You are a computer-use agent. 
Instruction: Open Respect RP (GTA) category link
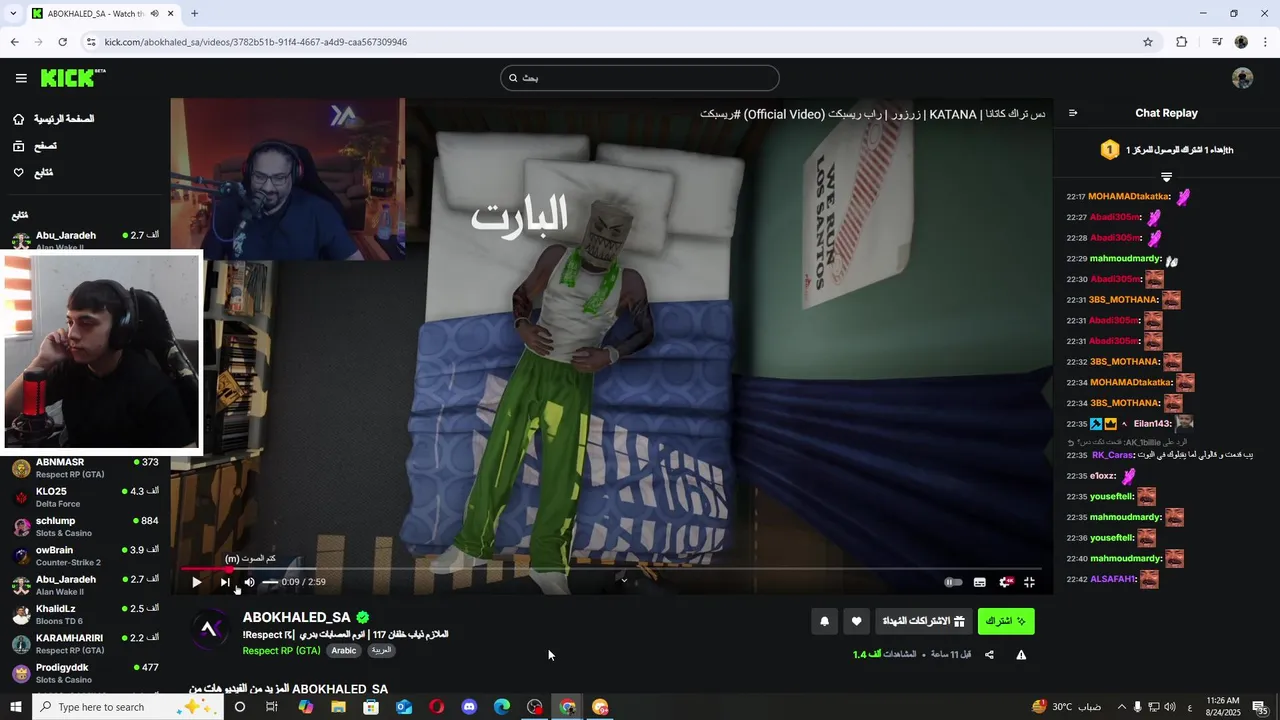tap(281, 650)
